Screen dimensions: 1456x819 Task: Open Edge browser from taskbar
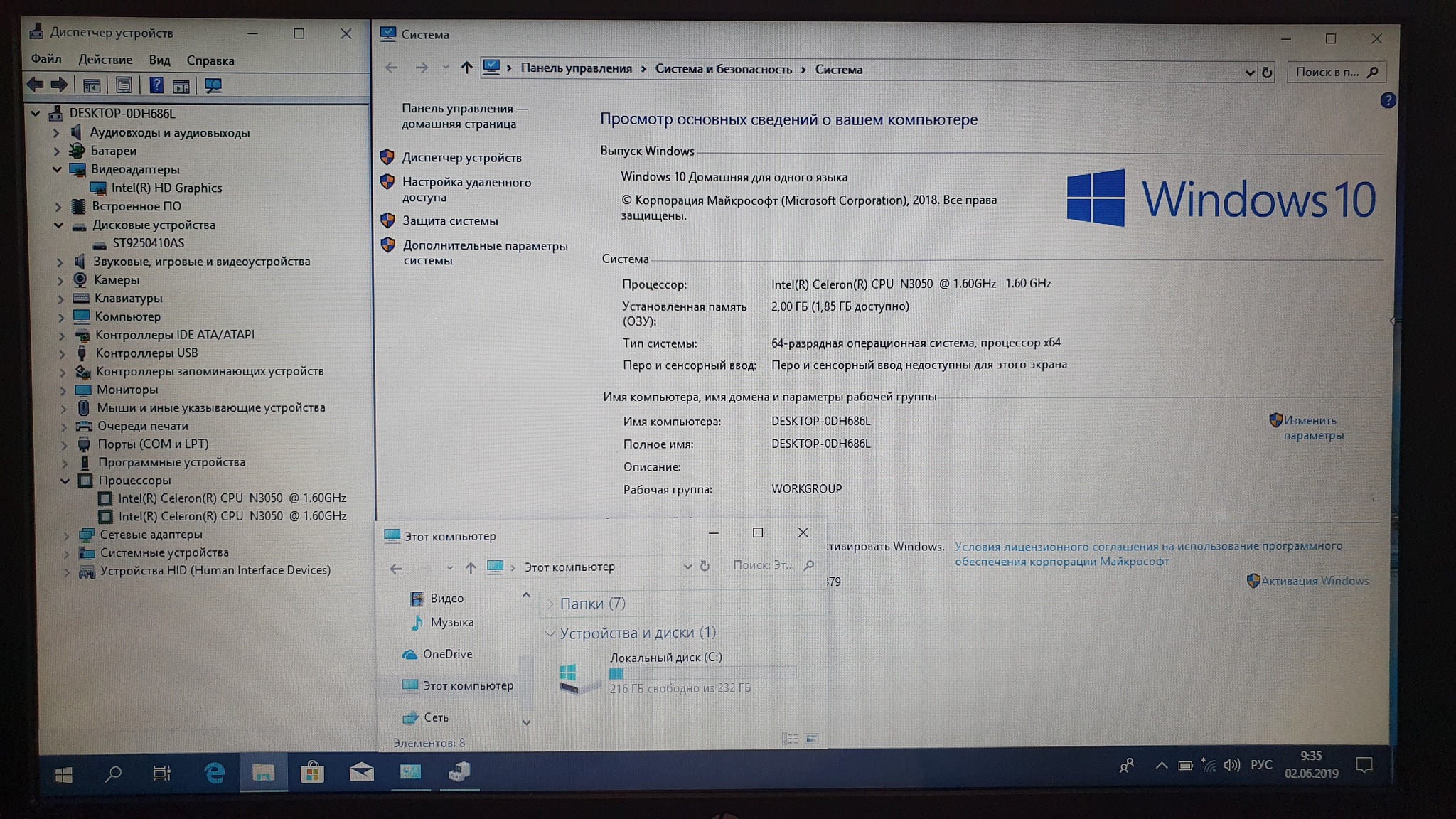[214, 773]
